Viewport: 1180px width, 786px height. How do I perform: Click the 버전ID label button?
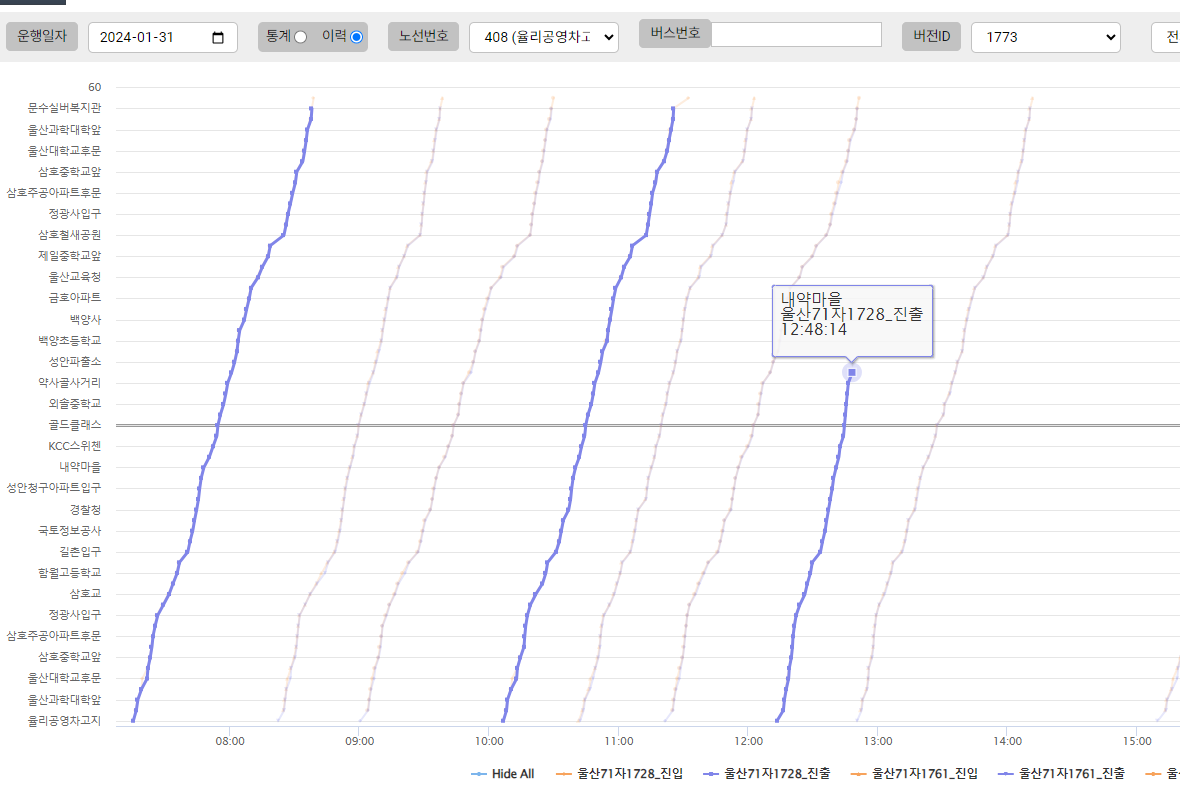click(x=931, y=37)
